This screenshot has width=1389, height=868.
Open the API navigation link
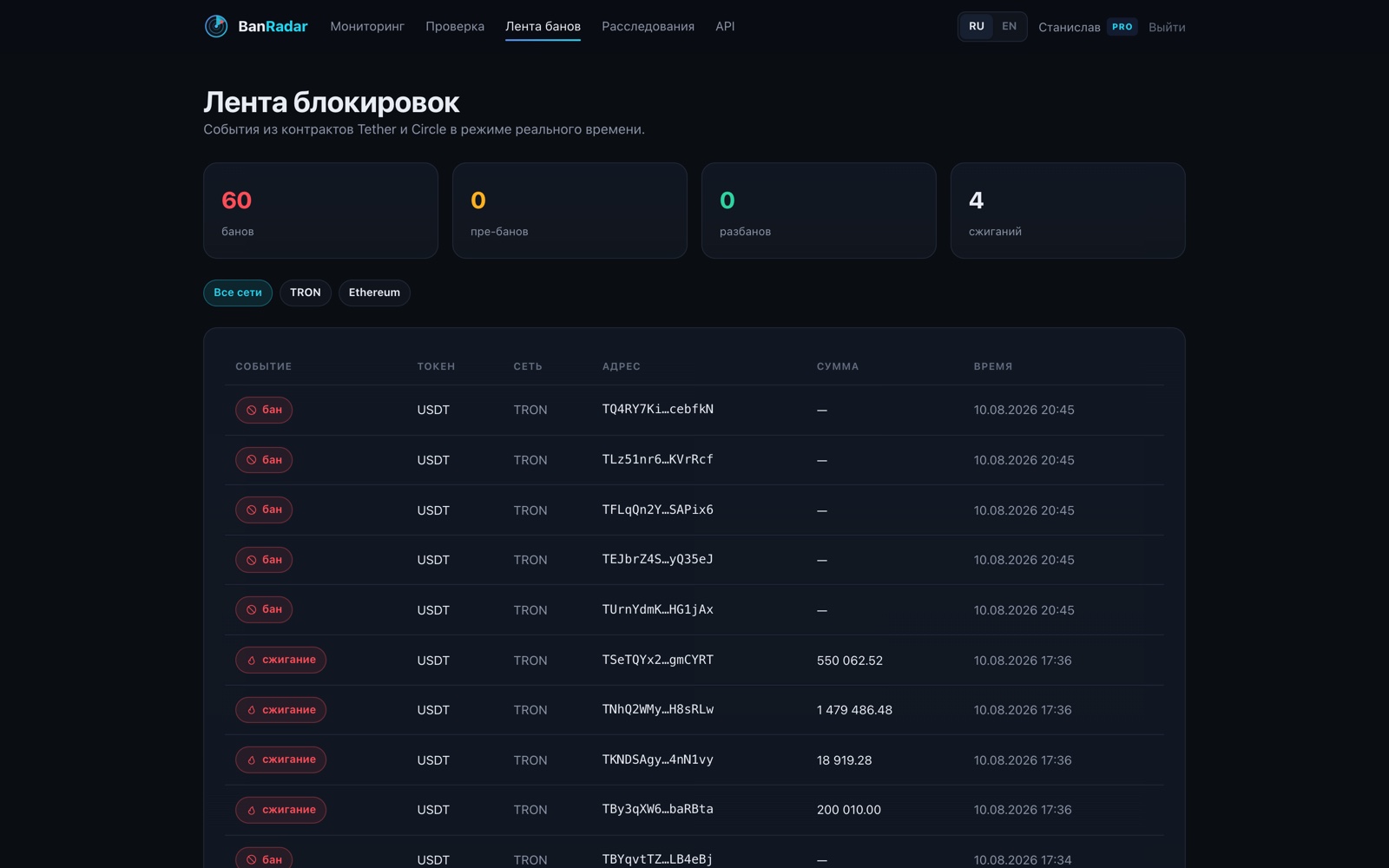(725, 27)
